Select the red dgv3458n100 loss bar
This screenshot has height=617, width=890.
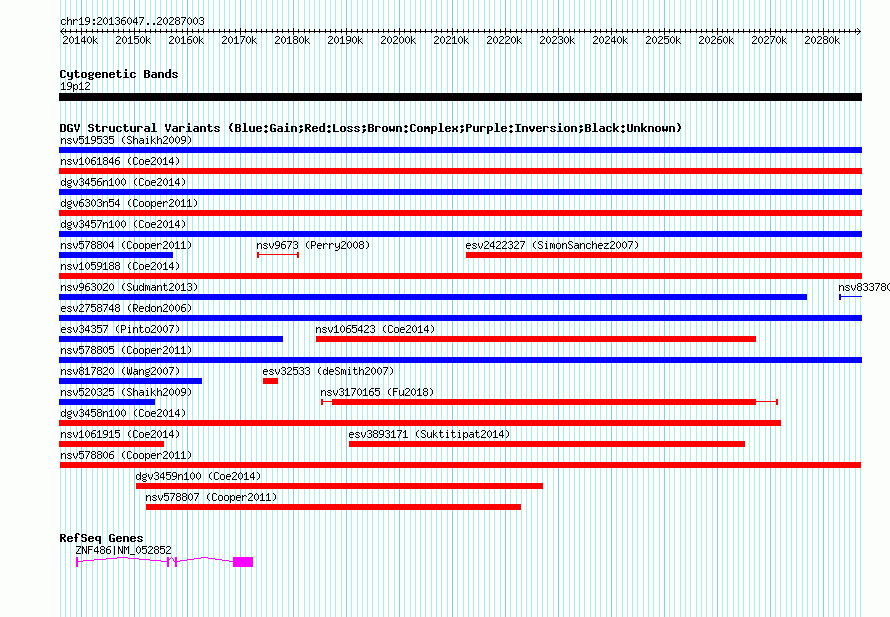420,423
